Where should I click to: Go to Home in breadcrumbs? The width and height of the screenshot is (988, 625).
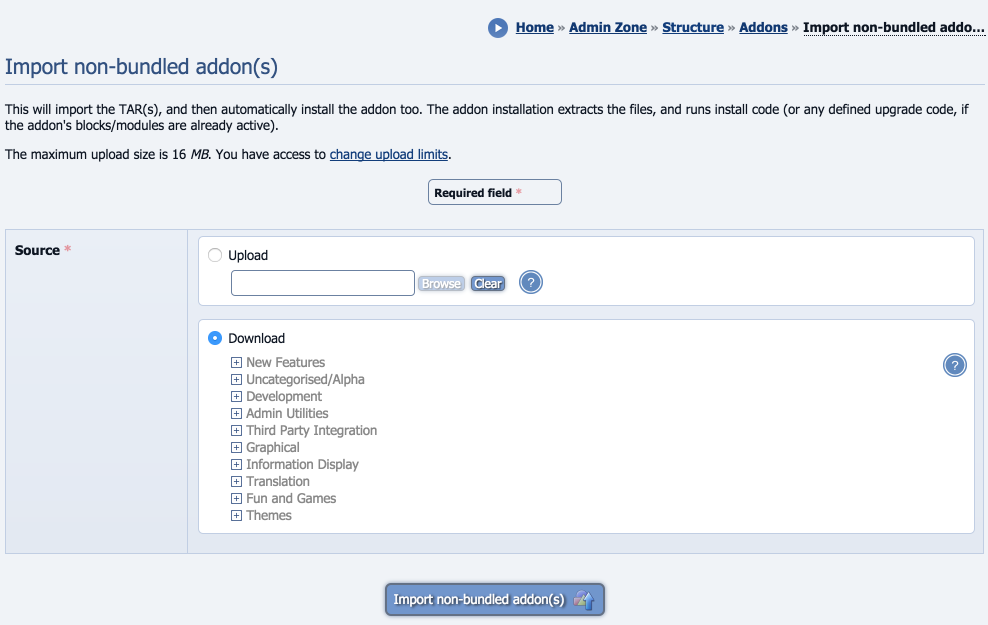click(534, 28)
